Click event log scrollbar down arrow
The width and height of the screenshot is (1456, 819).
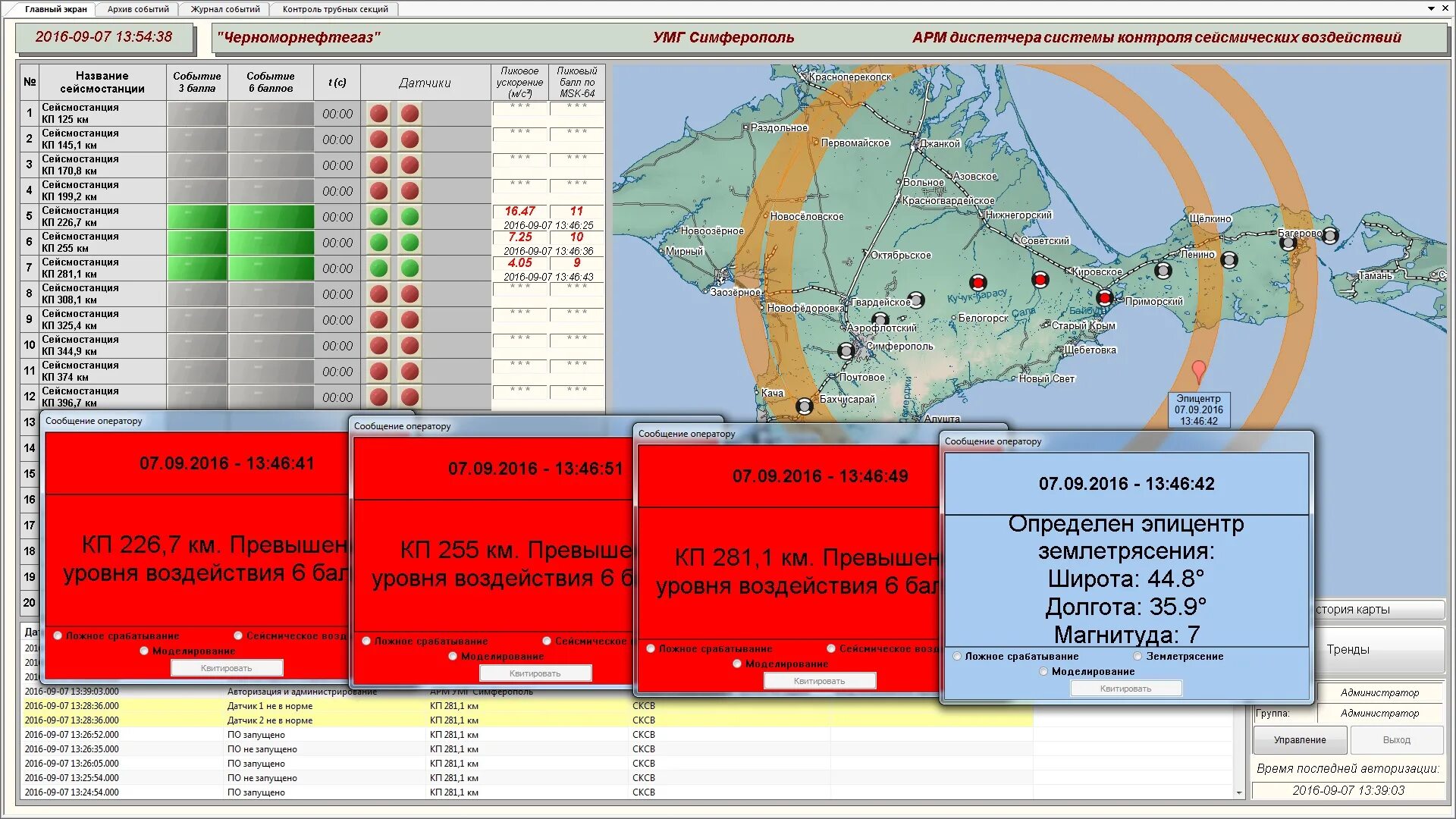click(x=1240, y=793)
